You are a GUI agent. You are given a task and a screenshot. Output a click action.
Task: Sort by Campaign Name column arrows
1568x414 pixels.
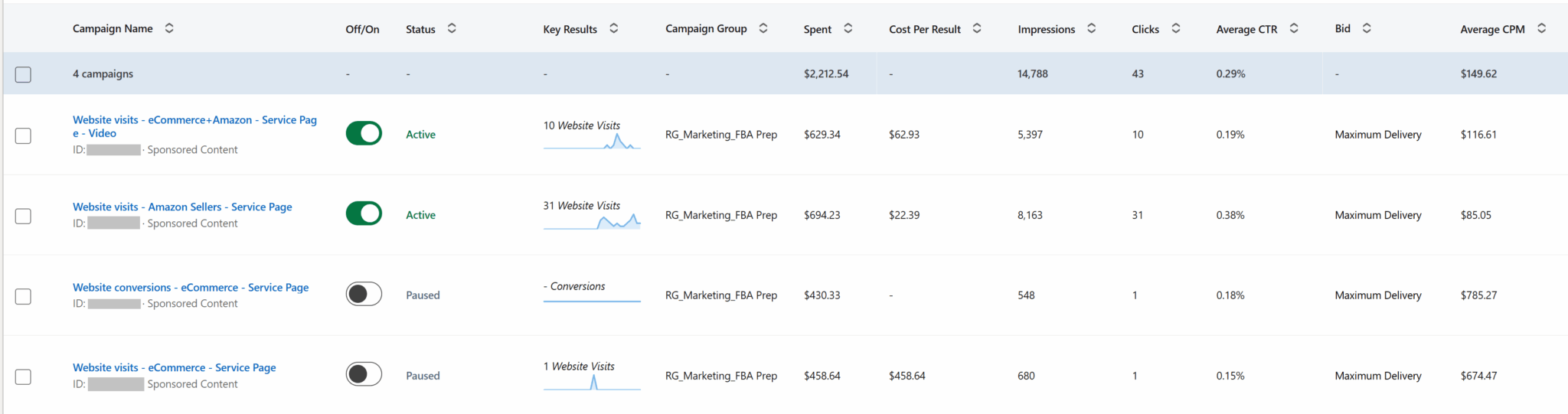(x=169, y=28)
